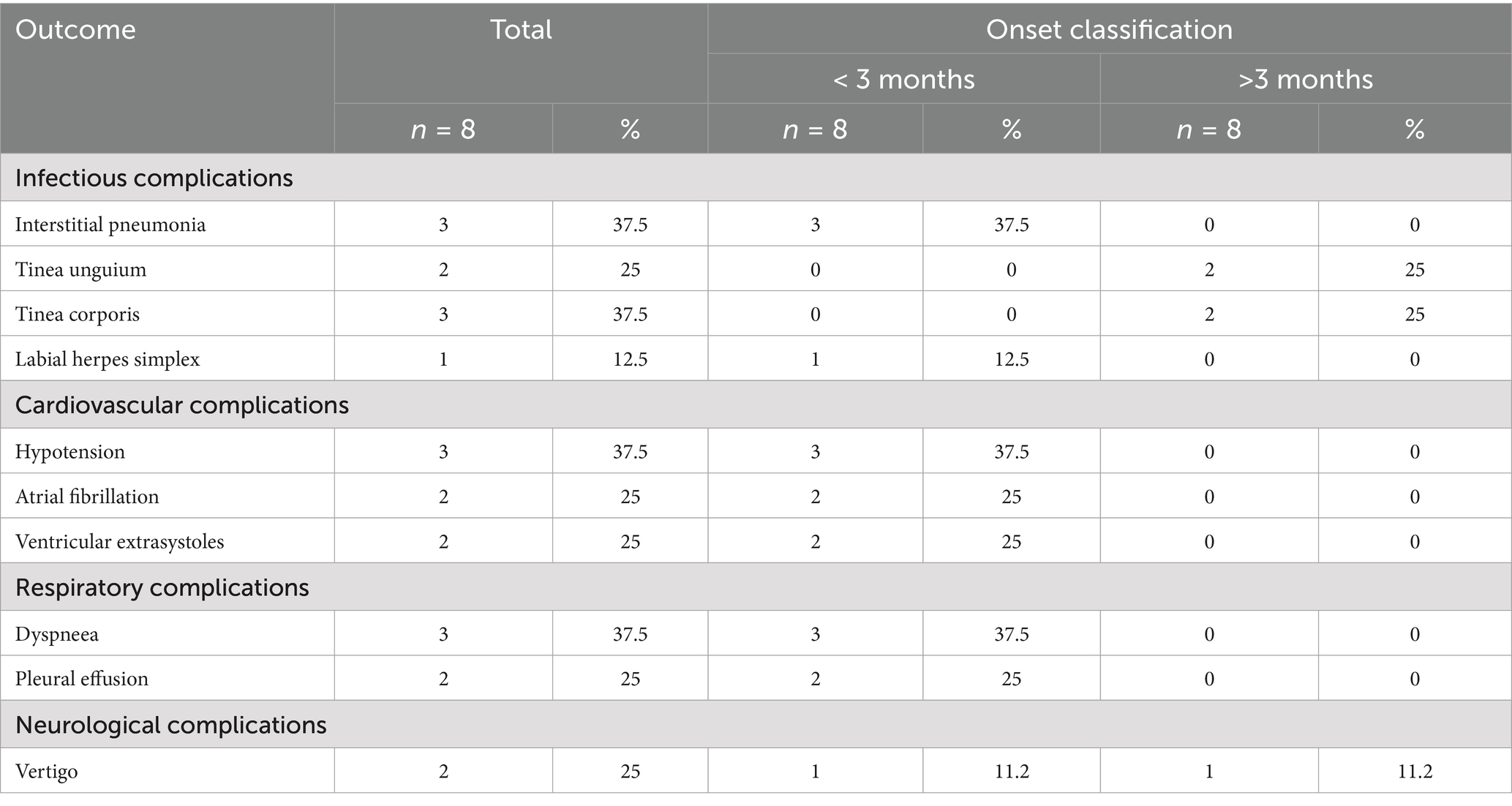Click the Vertigo row label
This screenshot has height=806, width=1512.
46,772
